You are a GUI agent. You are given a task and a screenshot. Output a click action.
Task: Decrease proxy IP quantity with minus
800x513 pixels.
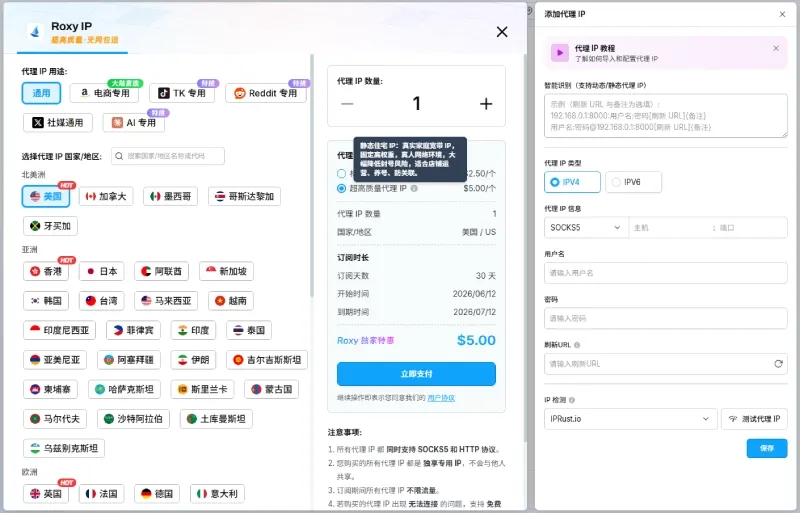(347, 104)
